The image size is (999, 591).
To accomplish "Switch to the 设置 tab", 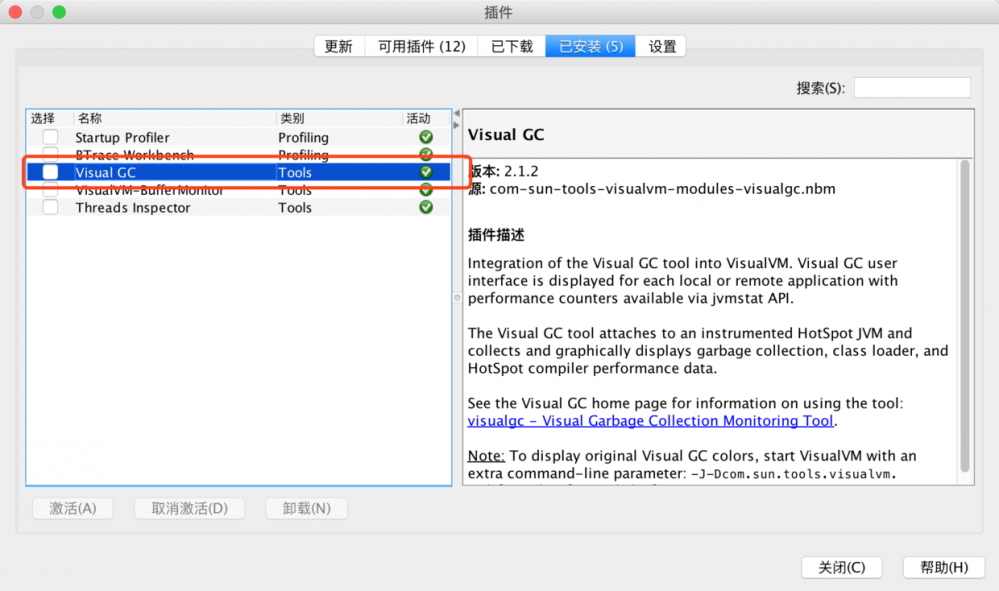I will [661, 45].
